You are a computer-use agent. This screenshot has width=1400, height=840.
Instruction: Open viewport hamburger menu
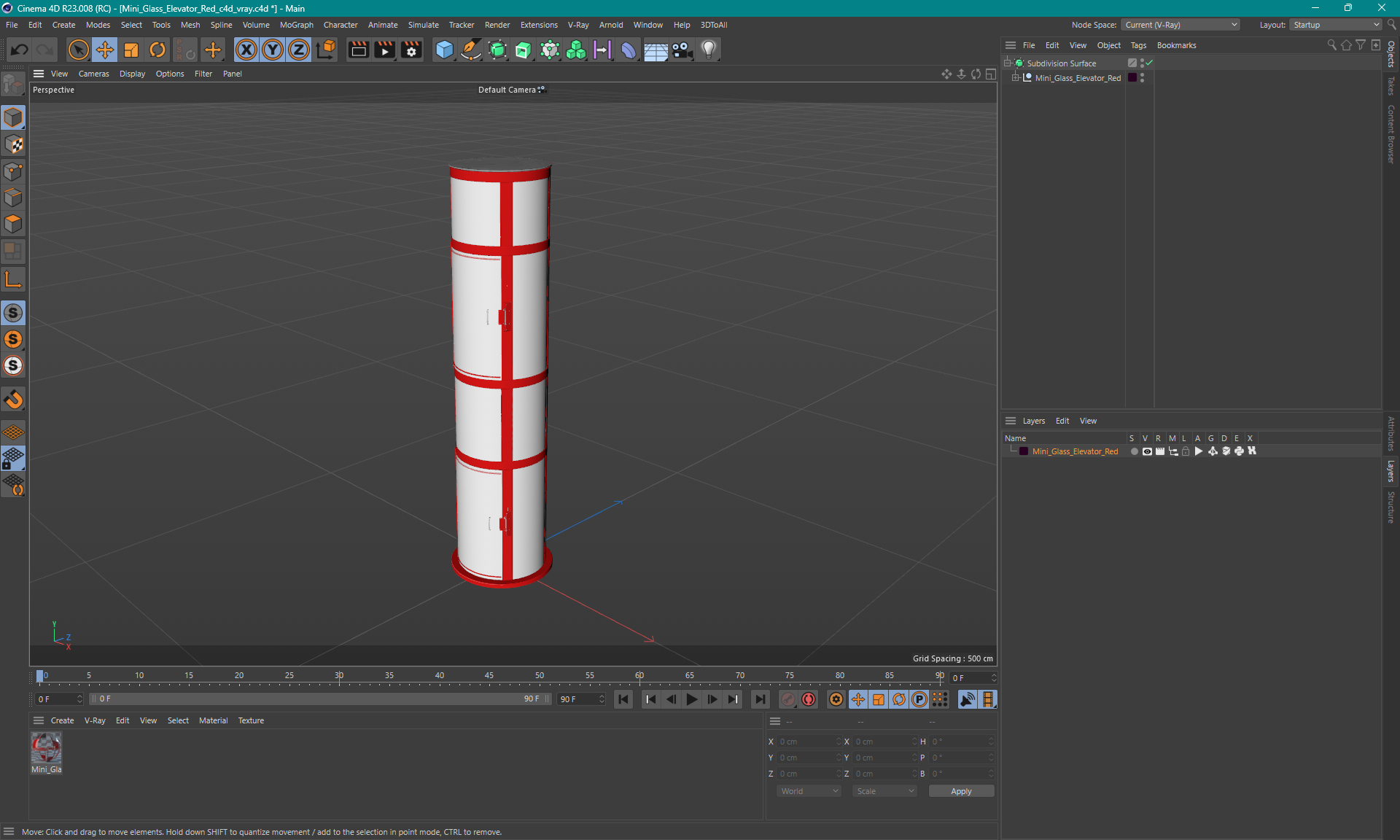39,74
